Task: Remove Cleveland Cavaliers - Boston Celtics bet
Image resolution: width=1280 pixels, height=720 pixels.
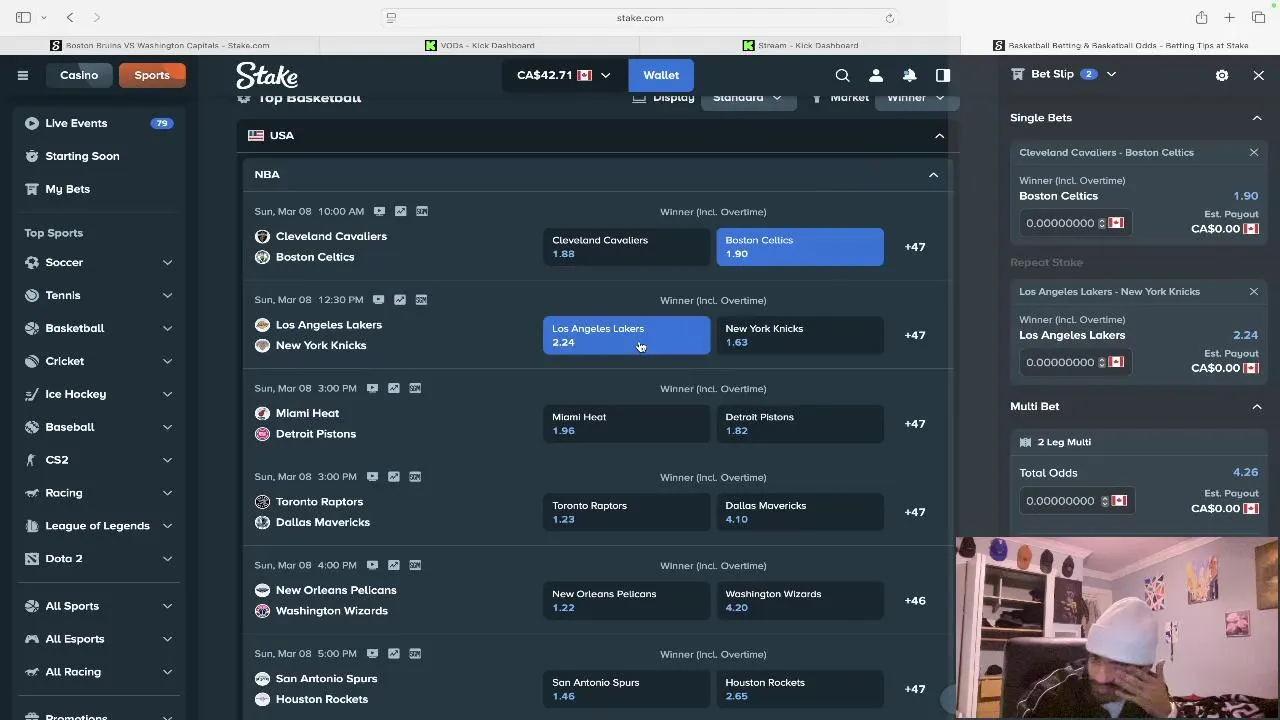Action: 1254,152
